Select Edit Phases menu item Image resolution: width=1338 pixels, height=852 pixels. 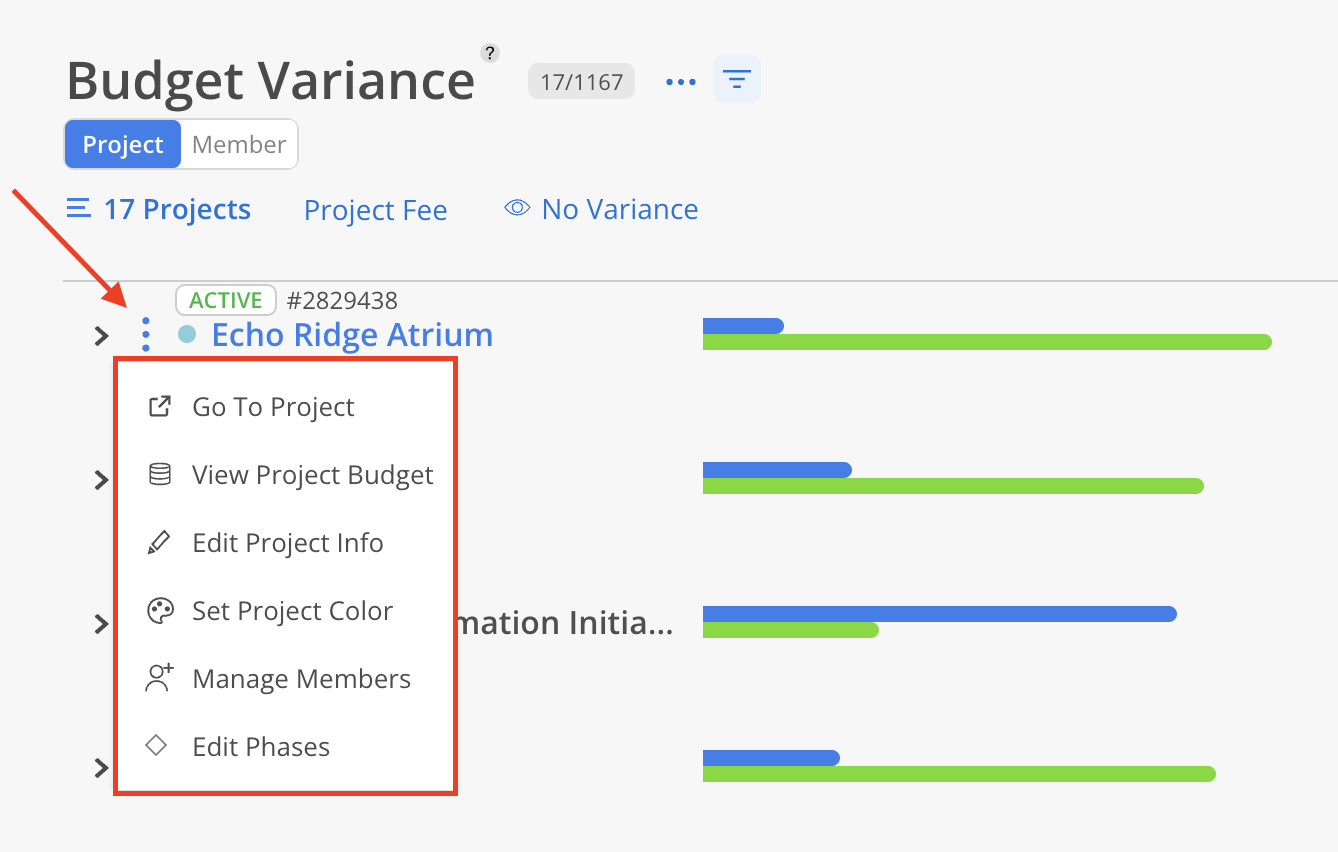click(x=261, y=747)
